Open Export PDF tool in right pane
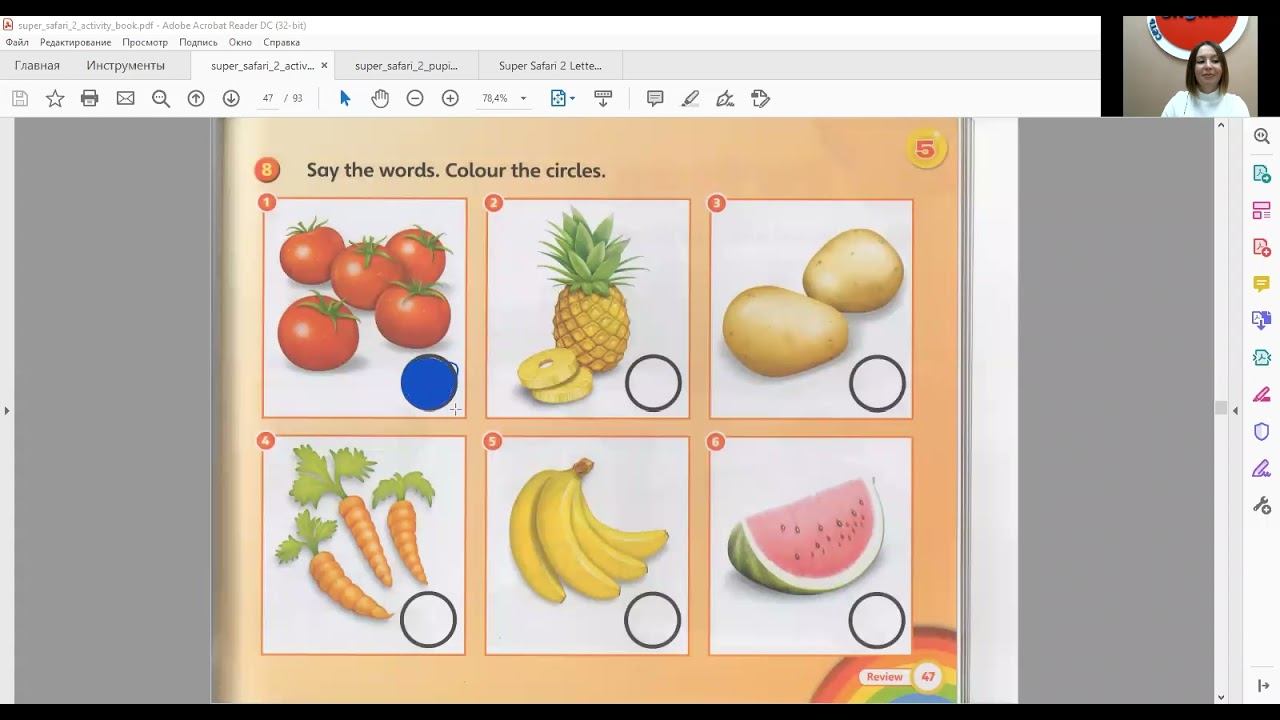1280x720 pixels. 1262,173
